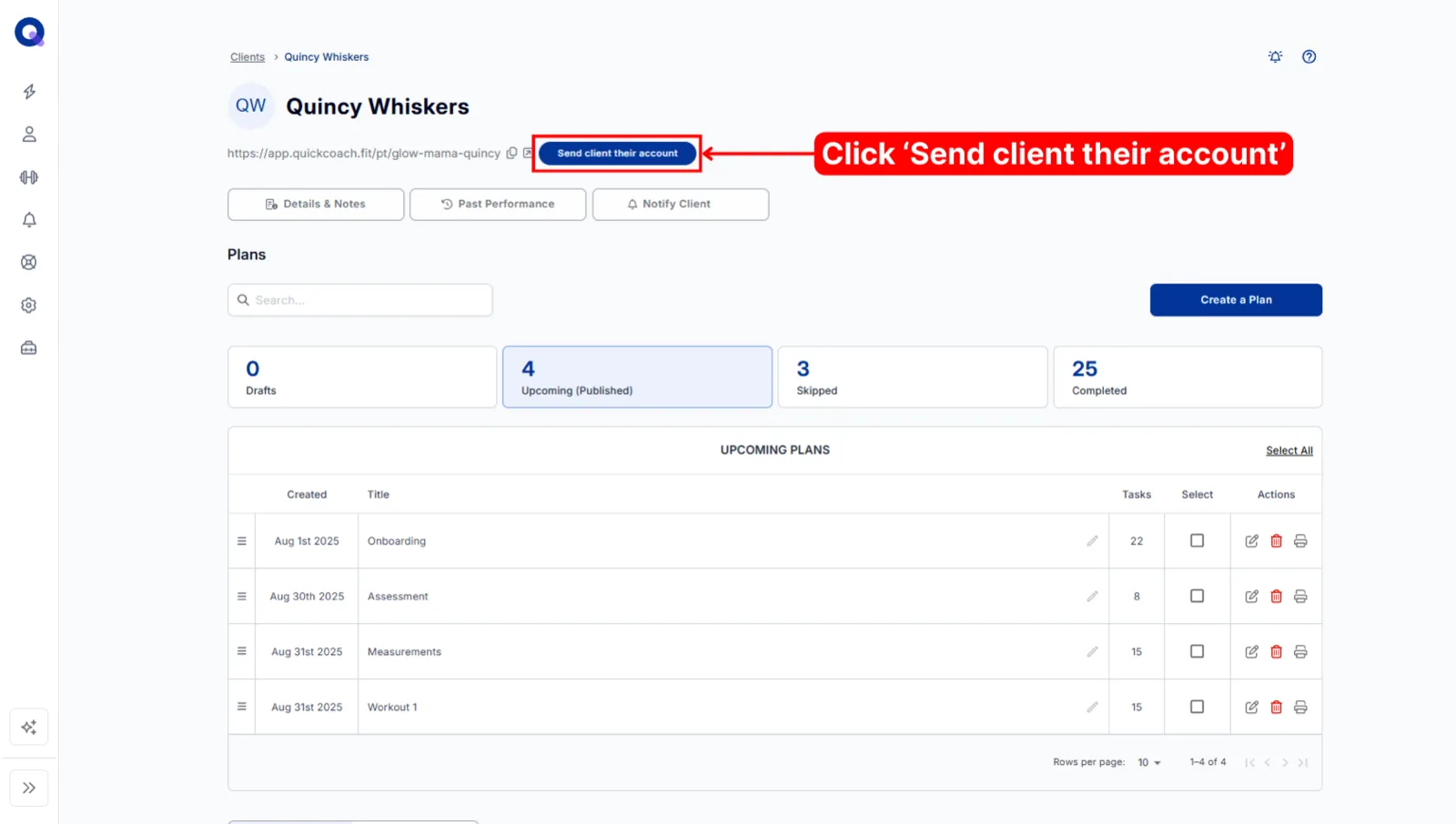The width and height of the screenshot is (1456, 824).
Task: Select the Onboarding plan checkbox
Action: tap(1198, 541)
